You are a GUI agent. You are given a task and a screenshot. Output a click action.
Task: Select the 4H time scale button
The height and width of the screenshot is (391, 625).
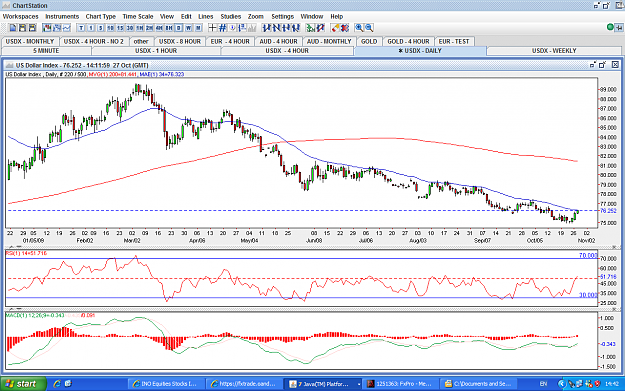pos(159,28)
